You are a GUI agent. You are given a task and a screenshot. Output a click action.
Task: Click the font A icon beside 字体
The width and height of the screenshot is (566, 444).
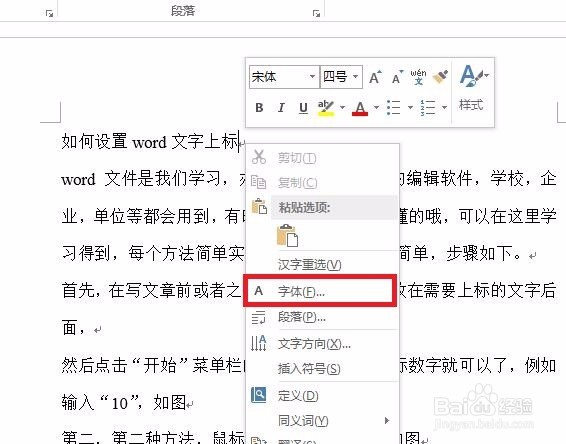click(258, 291)
